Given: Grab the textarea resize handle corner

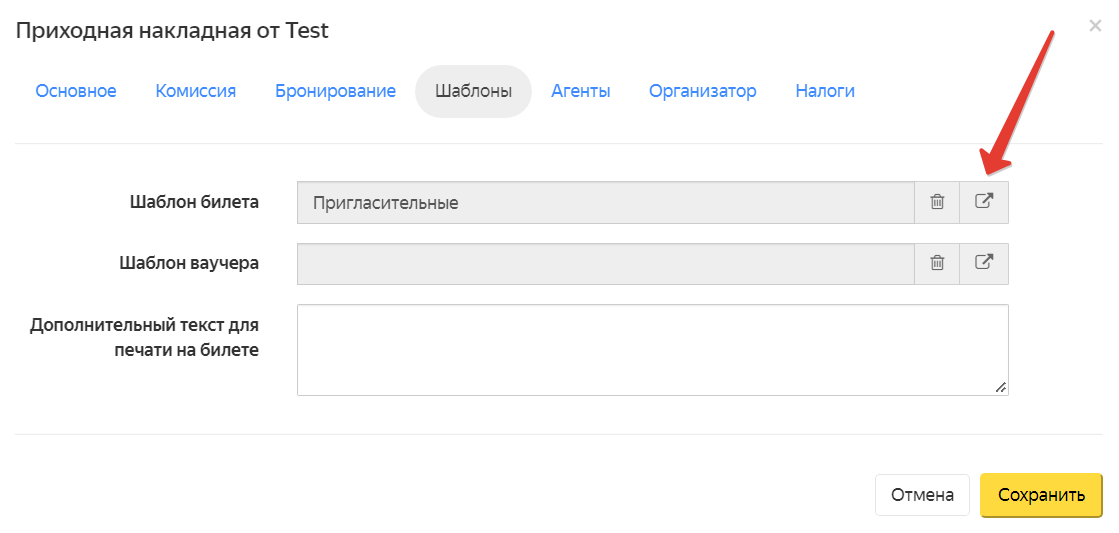Looking at the screenshot, I should [x=1001, y=387].
